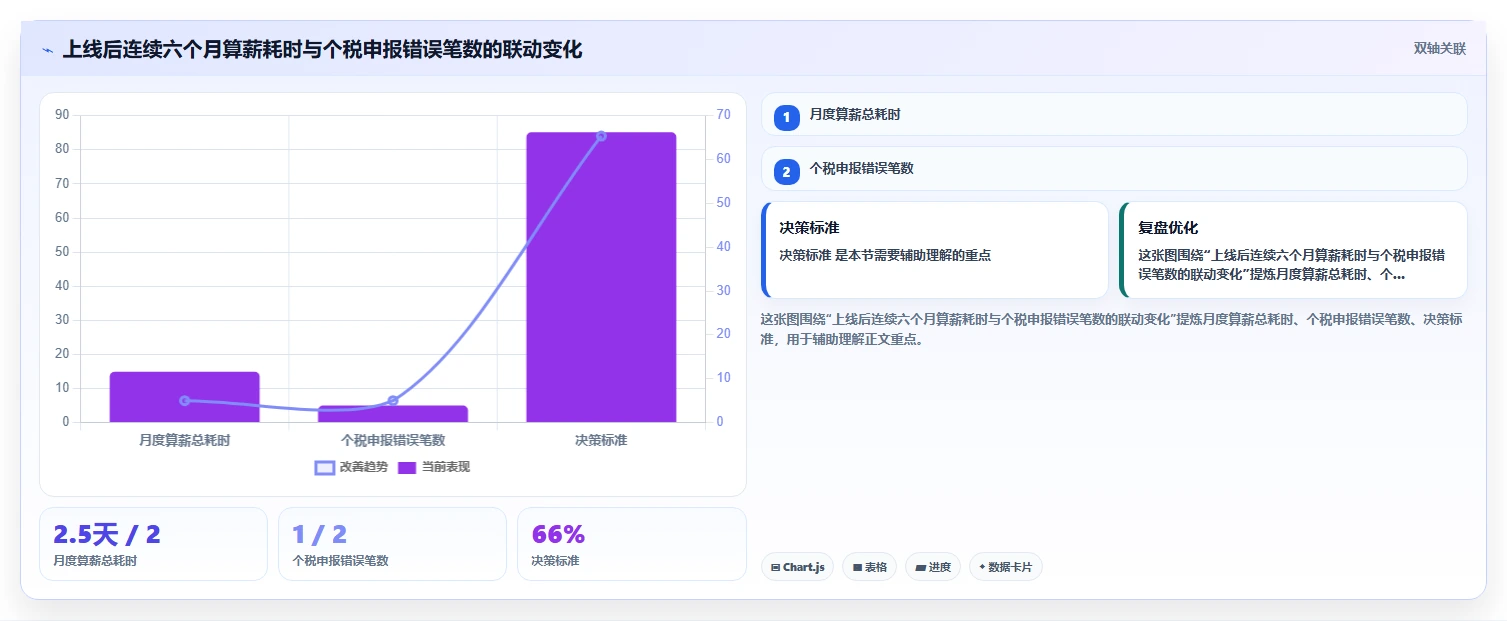This screenshot has height=621, width=1507.
Task: Click the chart title 上线后连续六个月算薪耗时
Action: (x=322, y=49)
